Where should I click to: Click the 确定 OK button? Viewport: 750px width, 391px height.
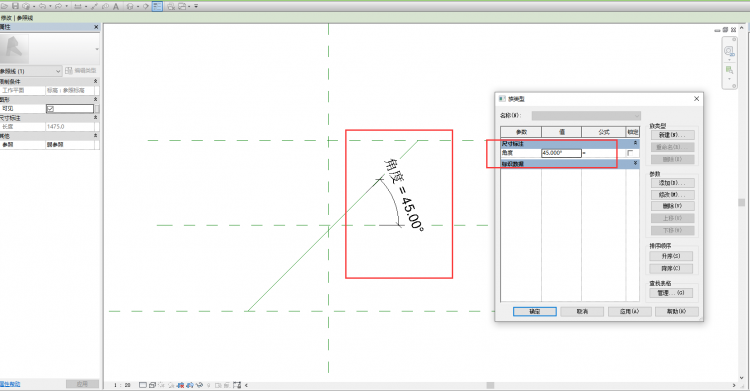[x=535, y=312]
